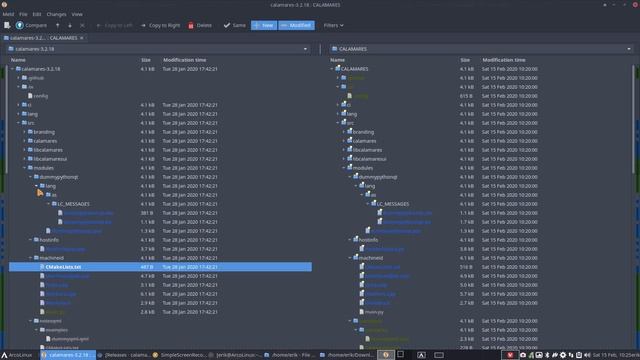Select libcalamares folder in right pane
Screen dimensions: 640x360
point(367,150)
